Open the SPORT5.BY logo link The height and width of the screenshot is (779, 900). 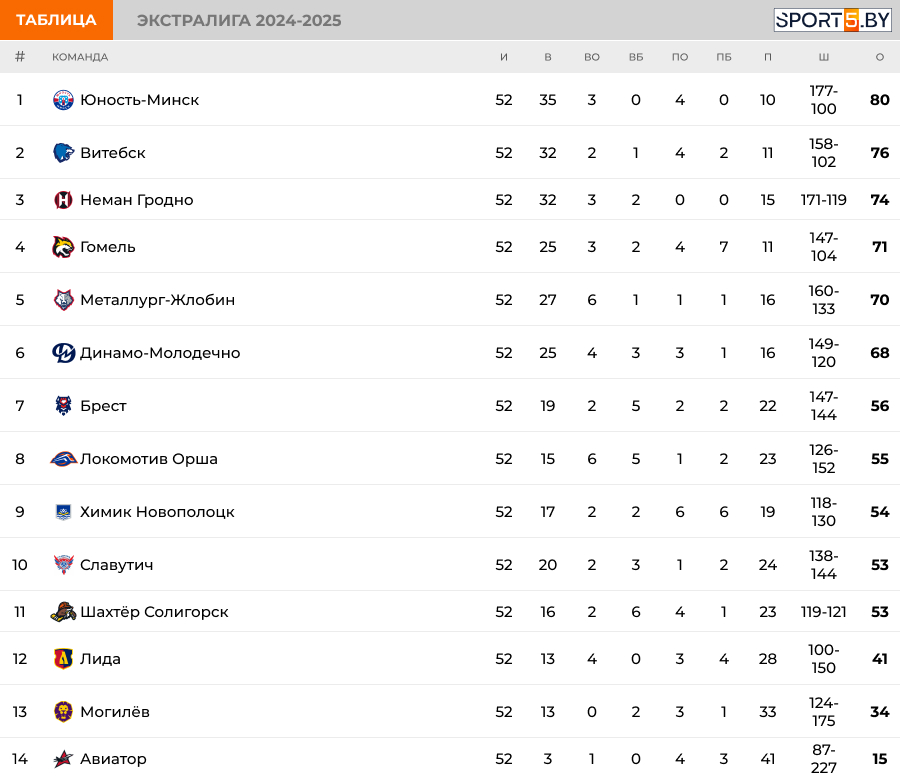tap(832, 20)
